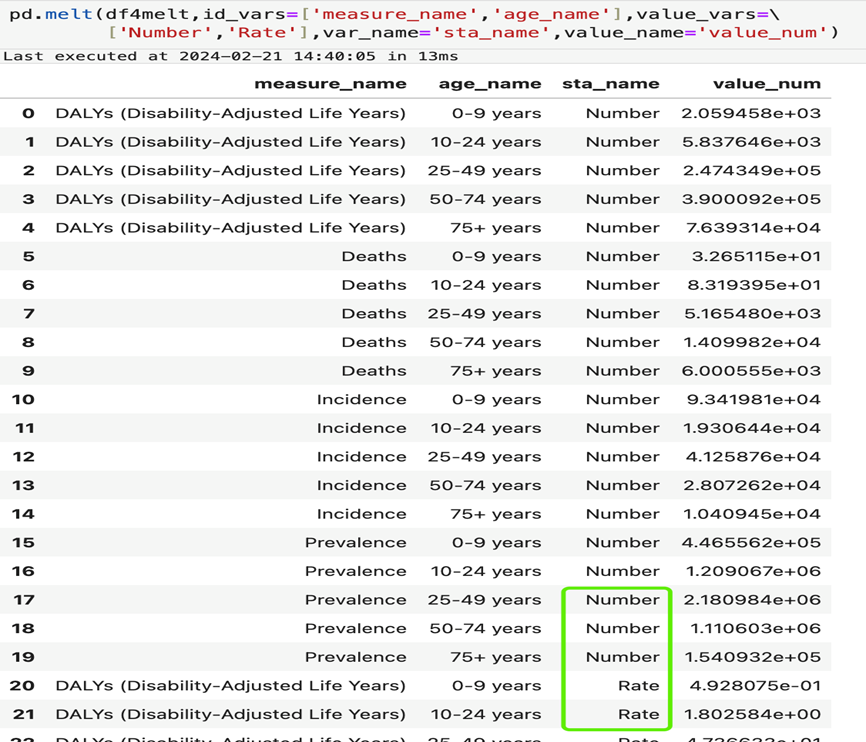Click the age_name column header
Screen dimensions: 866x742
[x=490, y=84]
